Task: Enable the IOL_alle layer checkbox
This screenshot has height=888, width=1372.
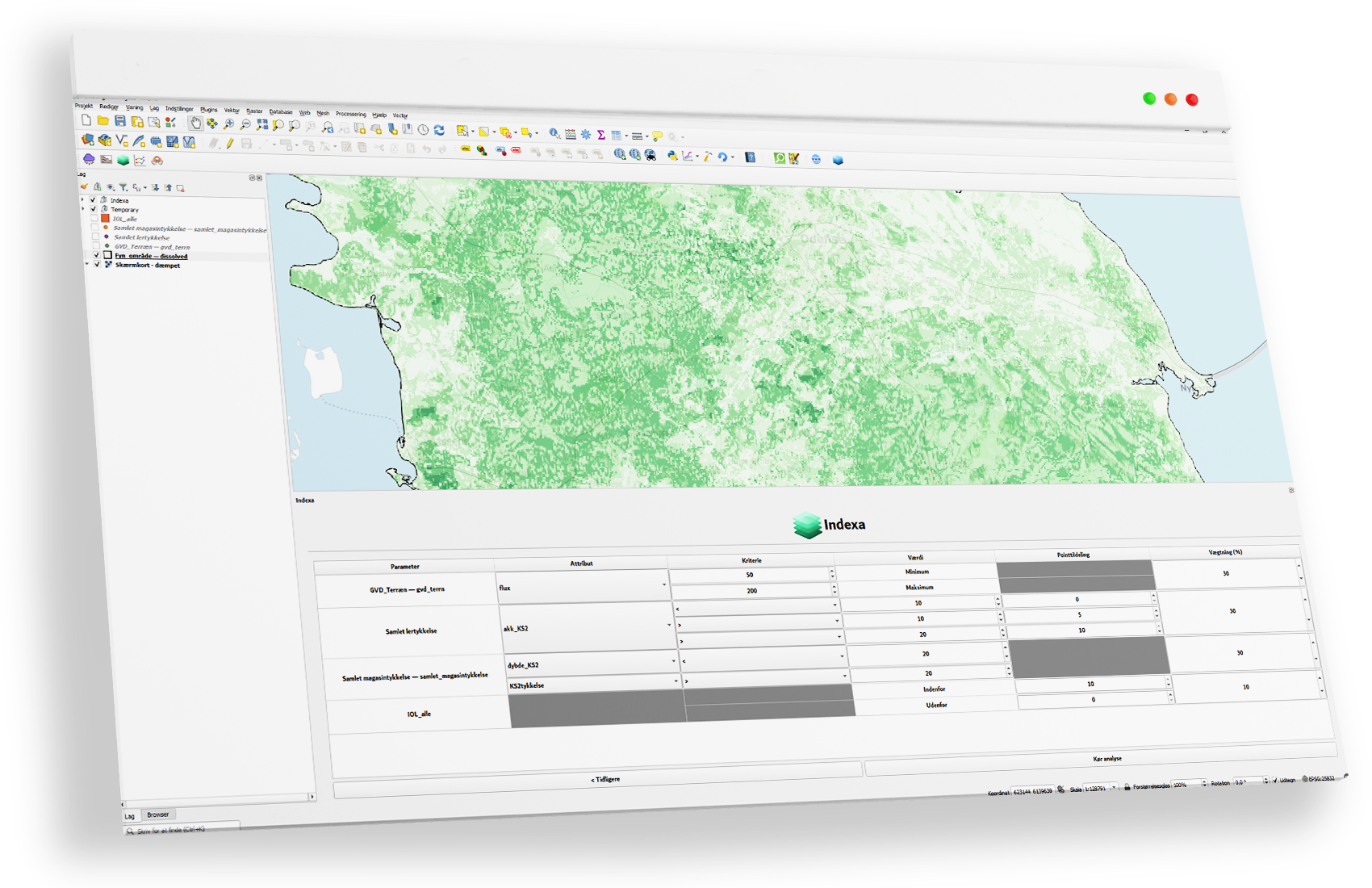Action: tap(95, 218)
